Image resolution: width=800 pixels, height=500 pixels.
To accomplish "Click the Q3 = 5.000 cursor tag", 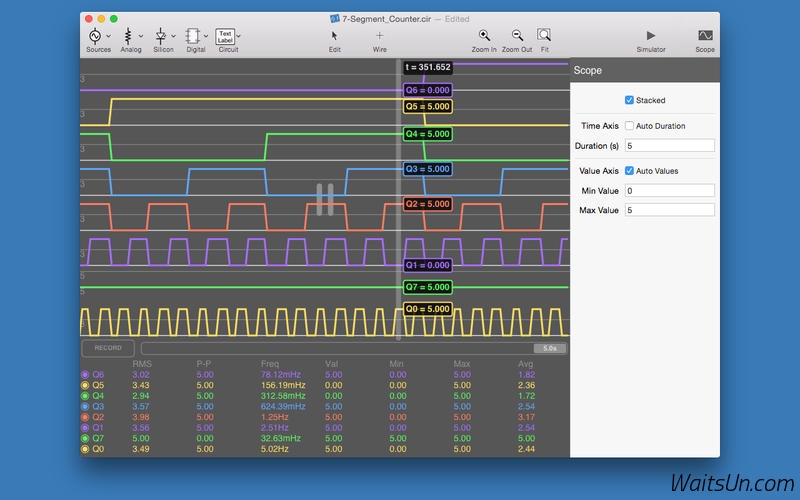I will [428, 169].
